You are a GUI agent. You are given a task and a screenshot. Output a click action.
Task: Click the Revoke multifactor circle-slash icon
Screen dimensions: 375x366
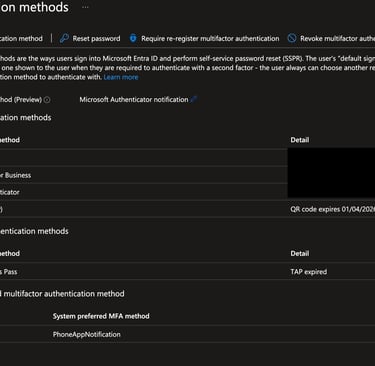[292, 38]
